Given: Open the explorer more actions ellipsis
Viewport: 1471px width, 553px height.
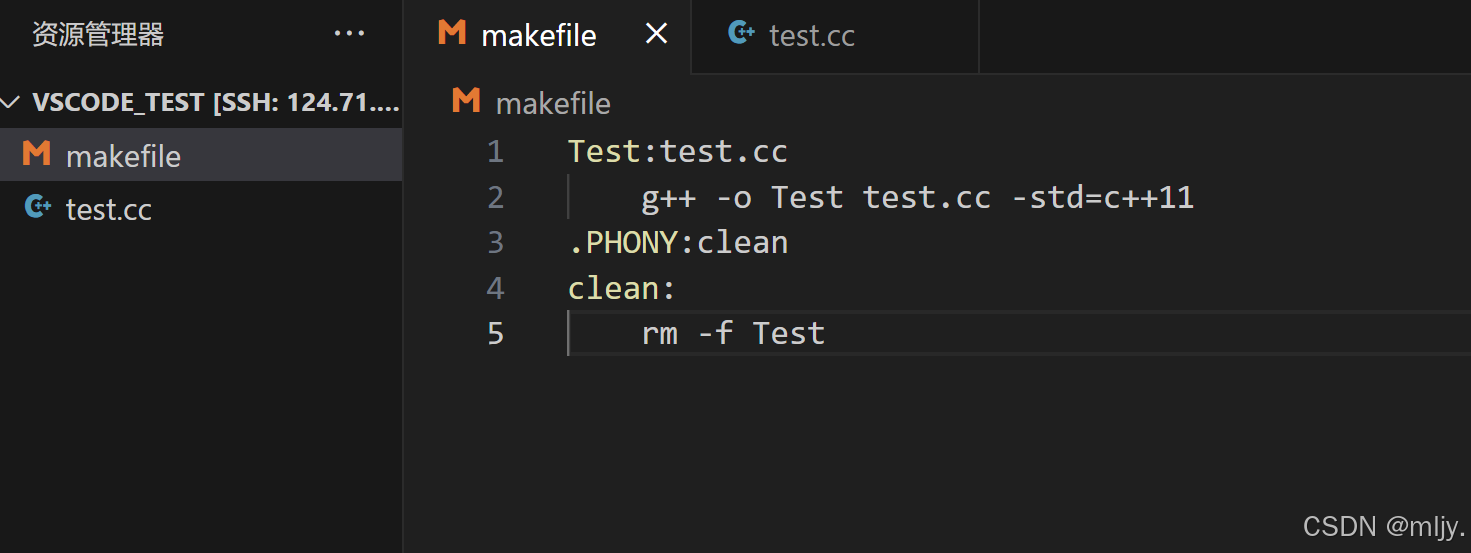Looking at the screenshot, I should point(349,34).
